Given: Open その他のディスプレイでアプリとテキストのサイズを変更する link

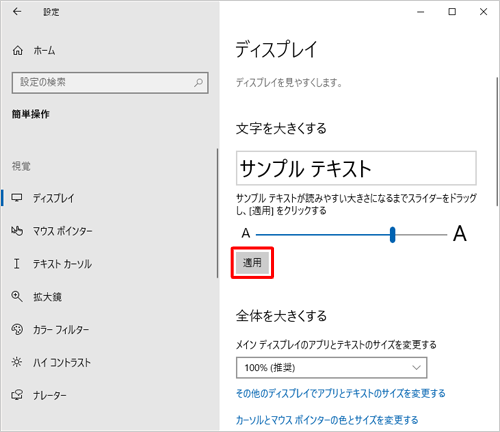Looking at the screenshot, I should 341,393.
